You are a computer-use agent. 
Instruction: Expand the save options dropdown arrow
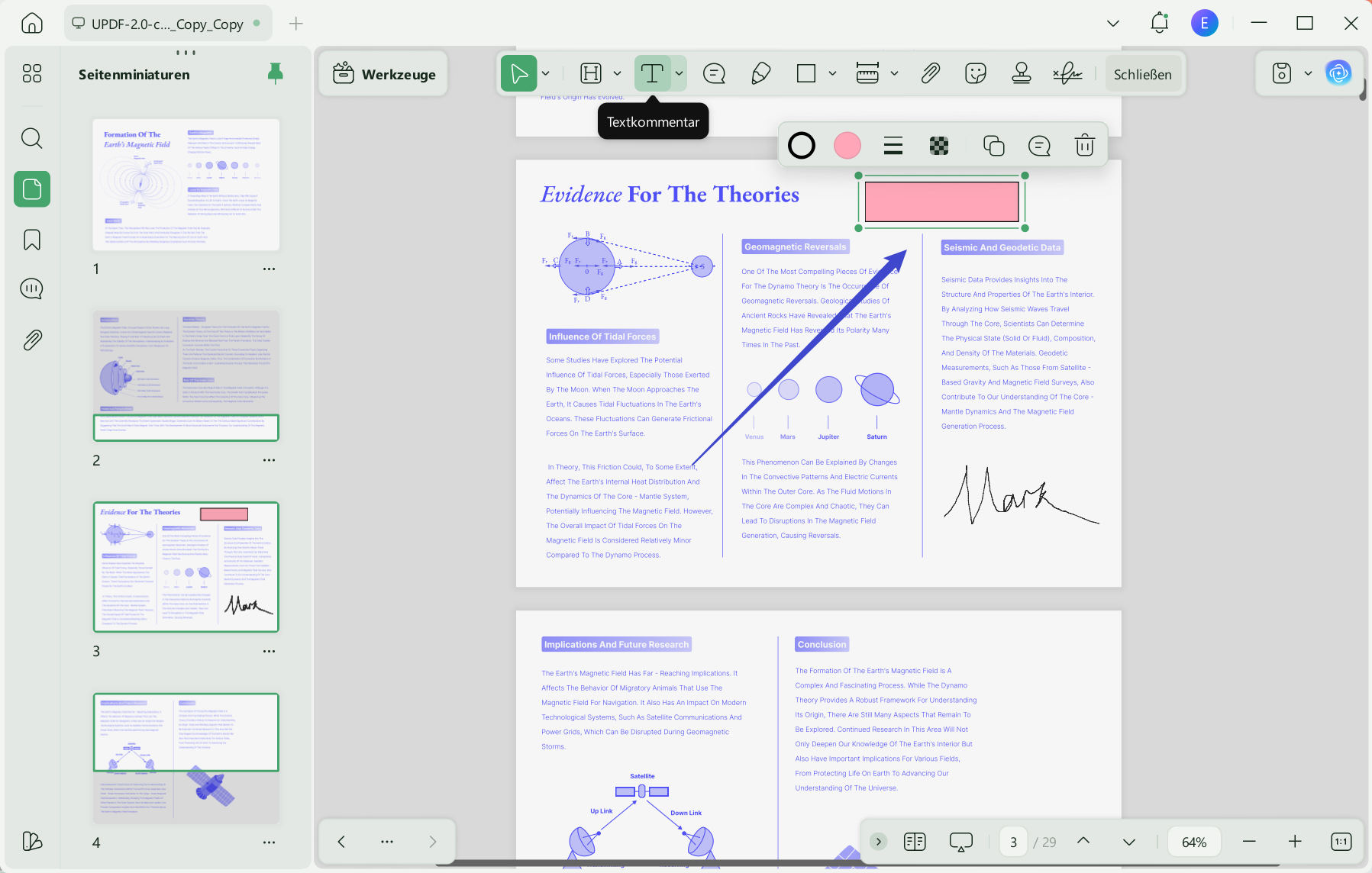1308,73
